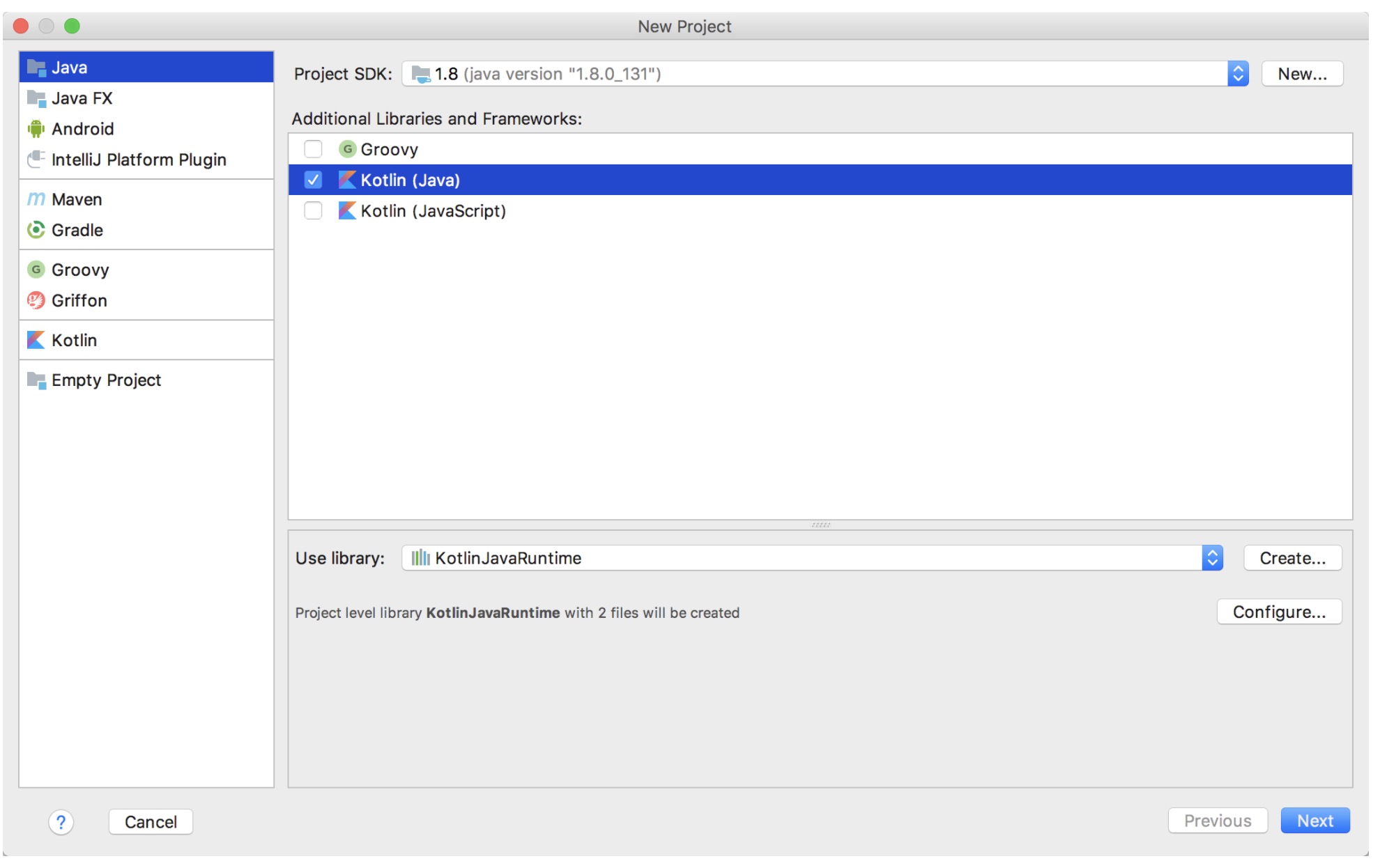Pick the Kotlin logo in left sidebar
Screen dimensions: 1380x868
point(36,340)
